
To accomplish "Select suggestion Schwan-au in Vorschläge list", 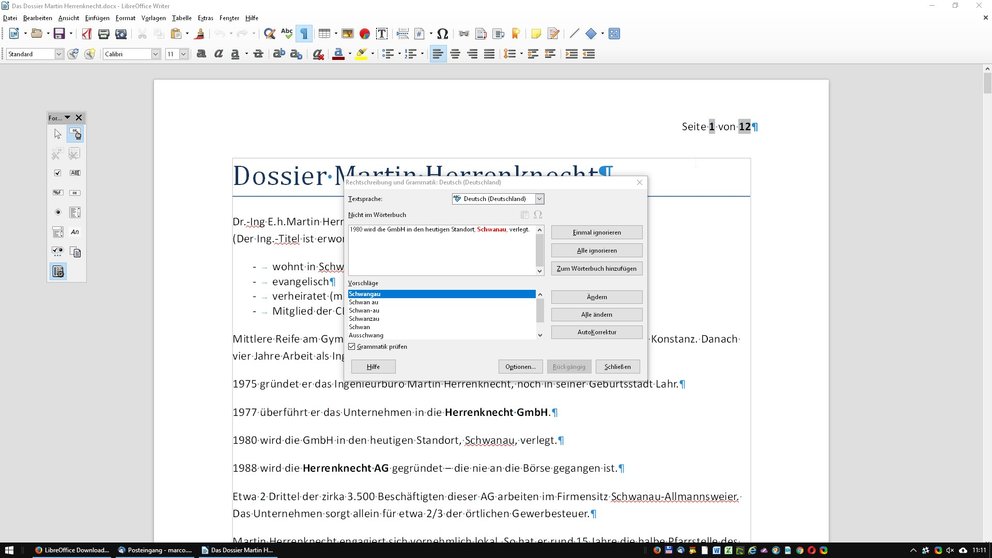I will 364,311.
